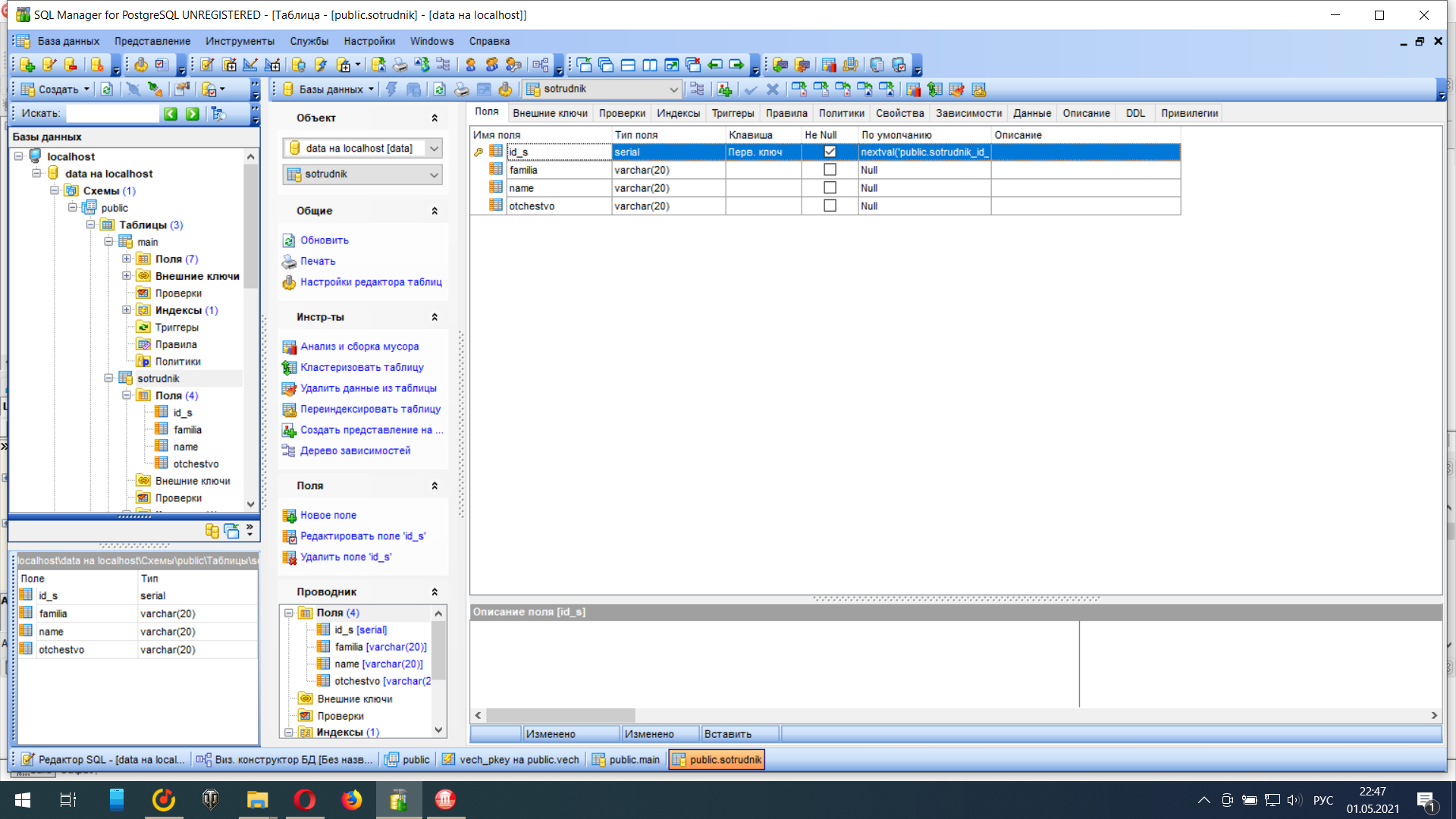Click the user manager icon in the top toolbar
Viewport: 1456px width, 819px height.
point(470,65)
